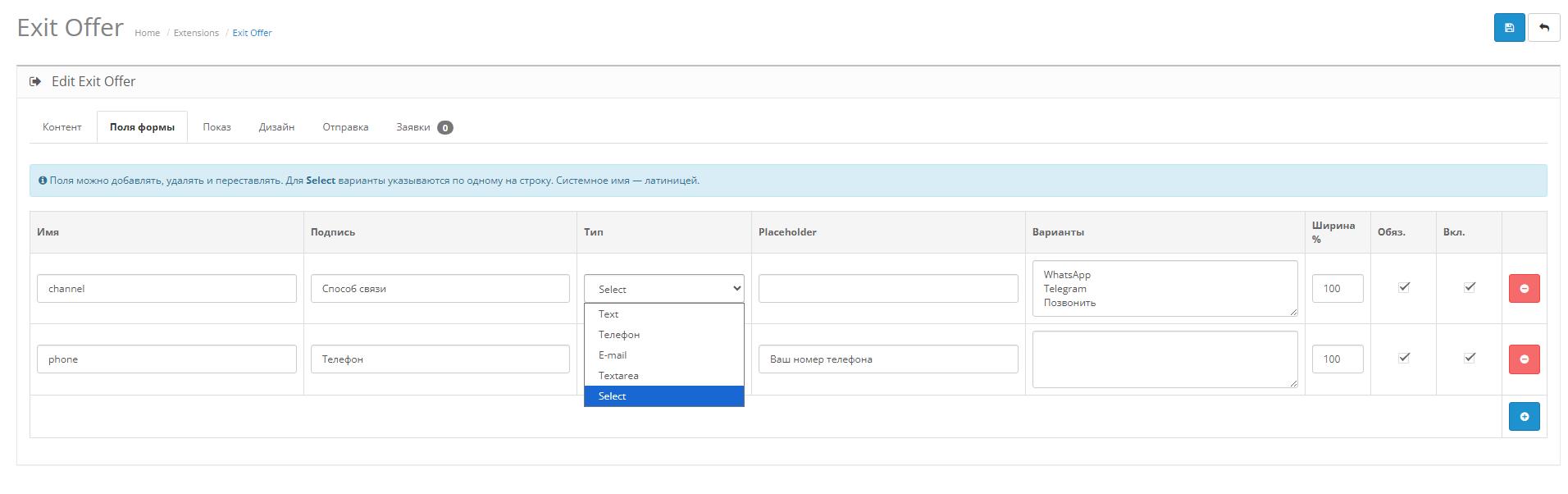This screenshot has height=494, width=1568.
Task: Click the info icon in blue notice
Action: pyautogui.click(x=43, y=181)
